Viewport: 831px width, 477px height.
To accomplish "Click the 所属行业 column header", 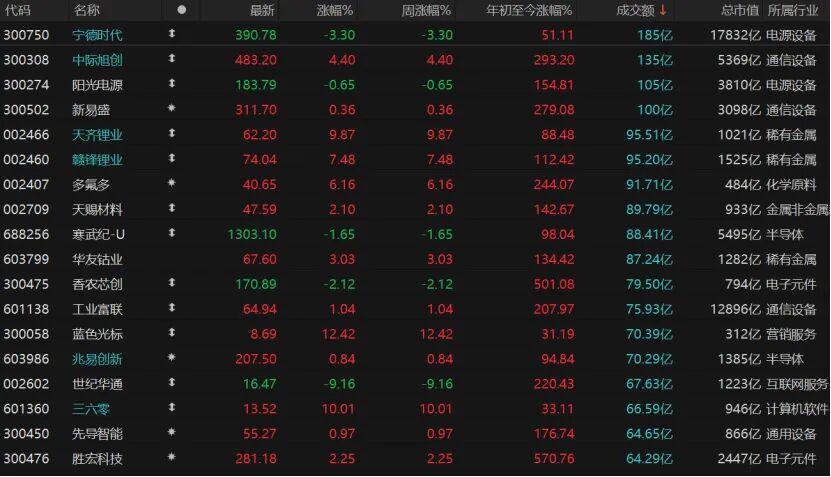I will tap(797, 10).
